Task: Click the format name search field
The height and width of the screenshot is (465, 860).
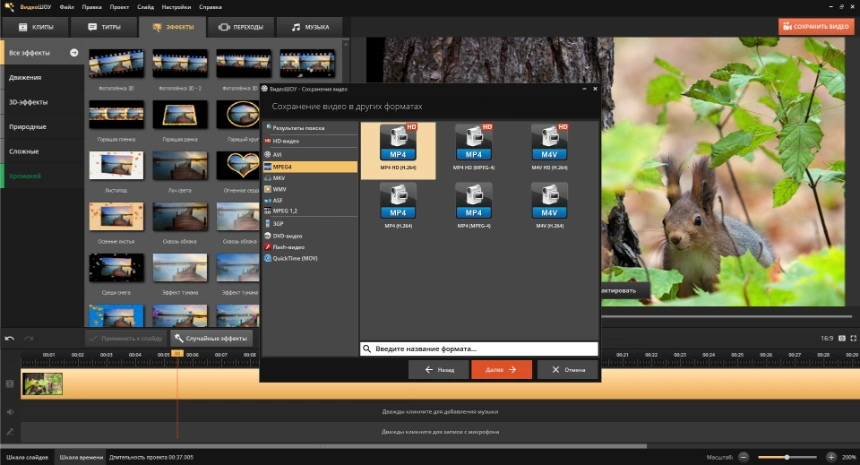Action: 479,349
